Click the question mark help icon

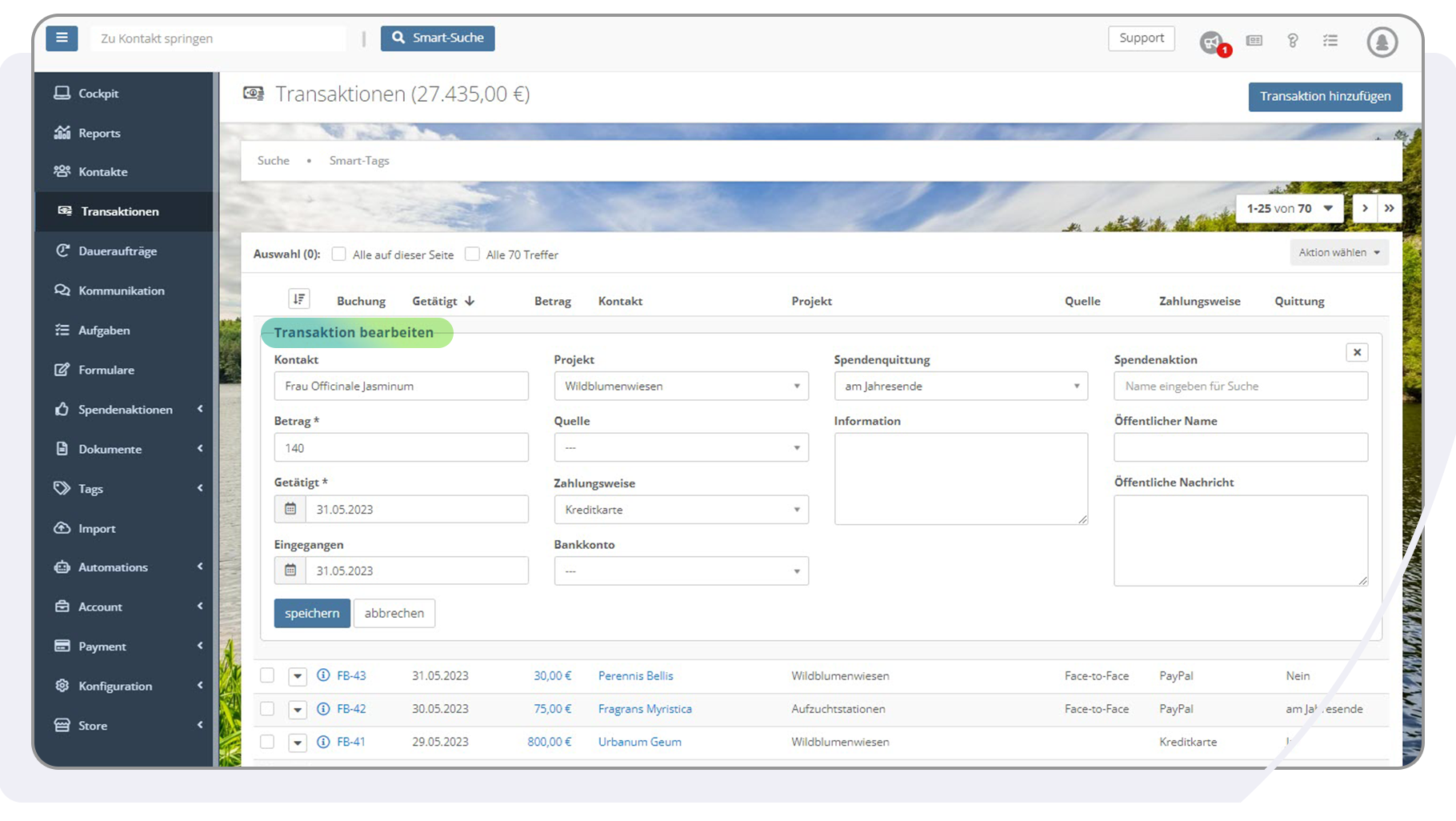[1292, 41]
